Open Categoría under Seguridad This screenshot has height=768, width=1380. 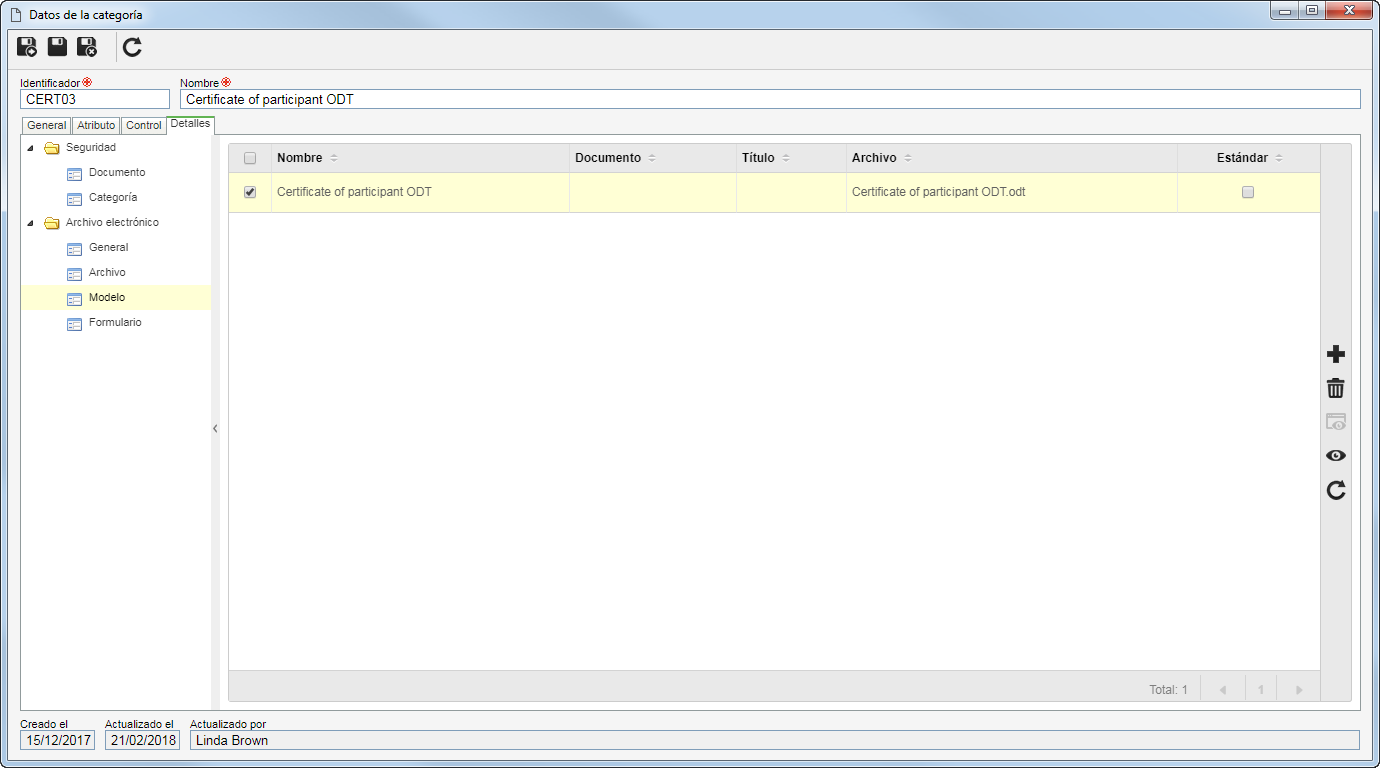click(x=113, y=198)
